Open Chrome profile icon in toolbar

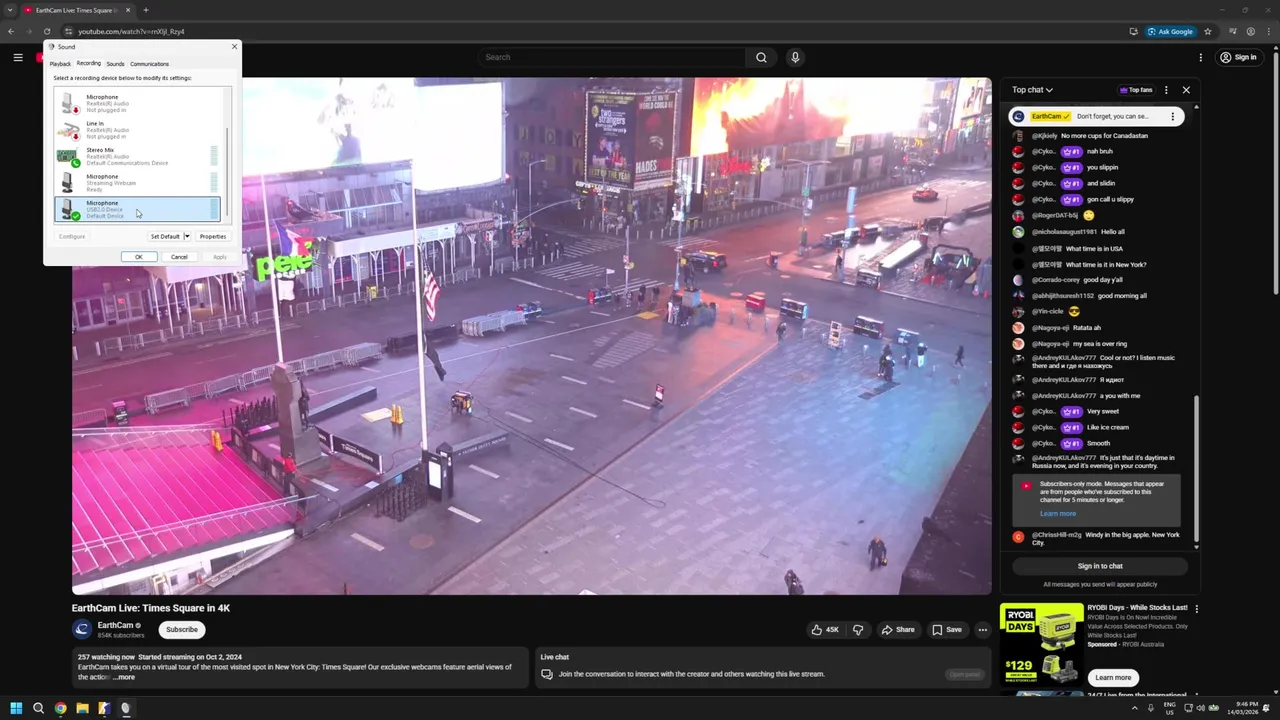tap(1251, 31)
